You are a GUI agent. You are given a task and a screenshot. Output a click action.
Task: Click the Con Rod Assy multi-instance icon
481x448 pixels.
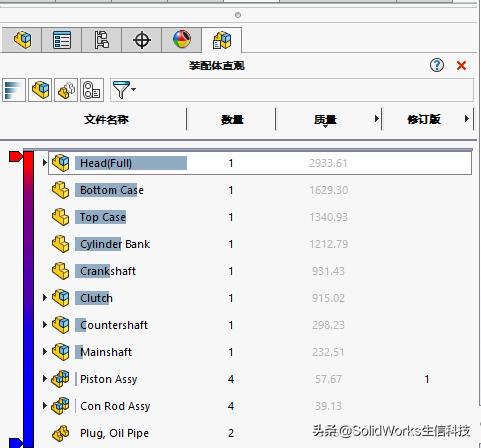point(61,406)
